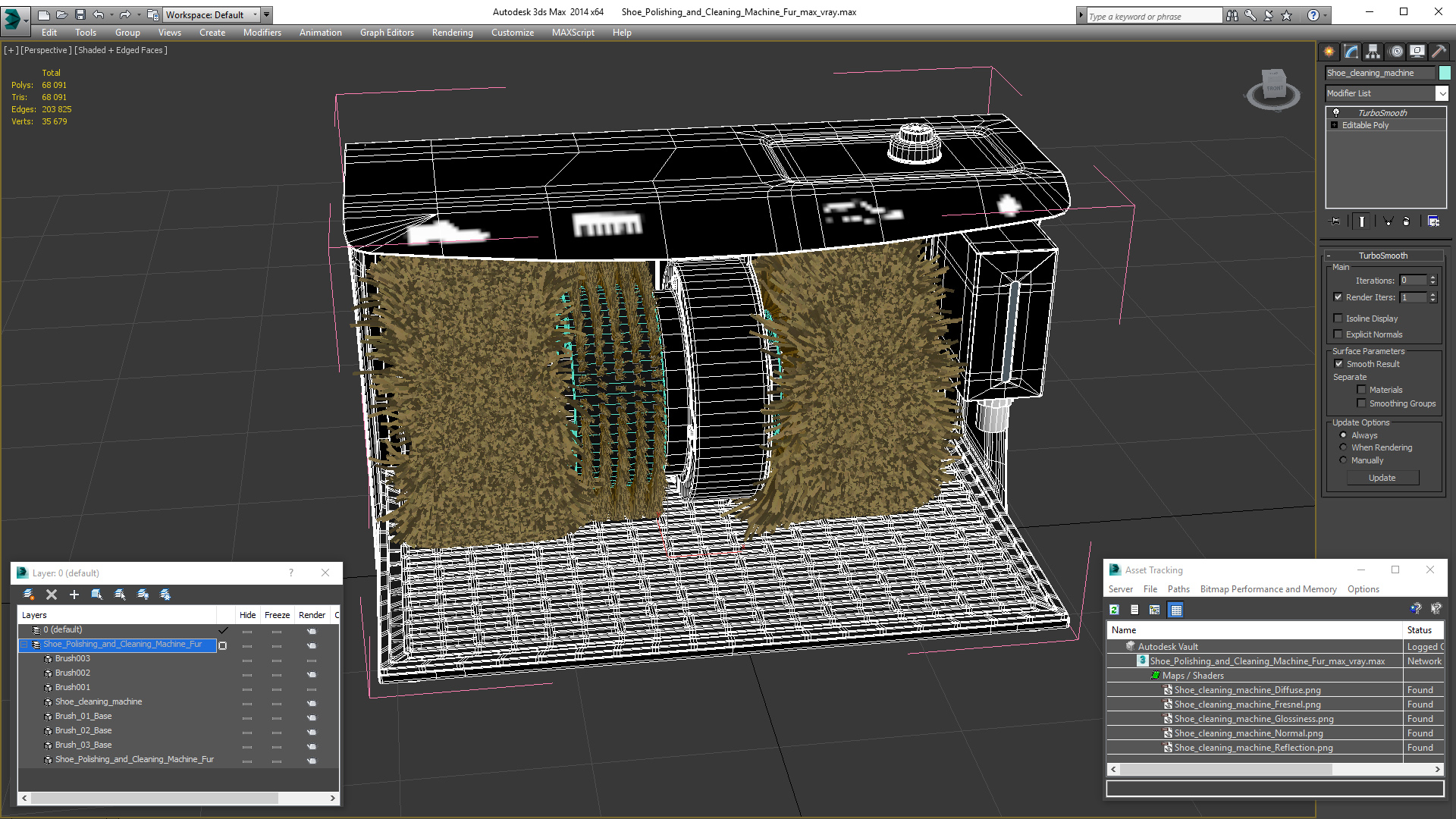Check the Explicit Normals option

pyautogui.click(x=1338, y=334)
